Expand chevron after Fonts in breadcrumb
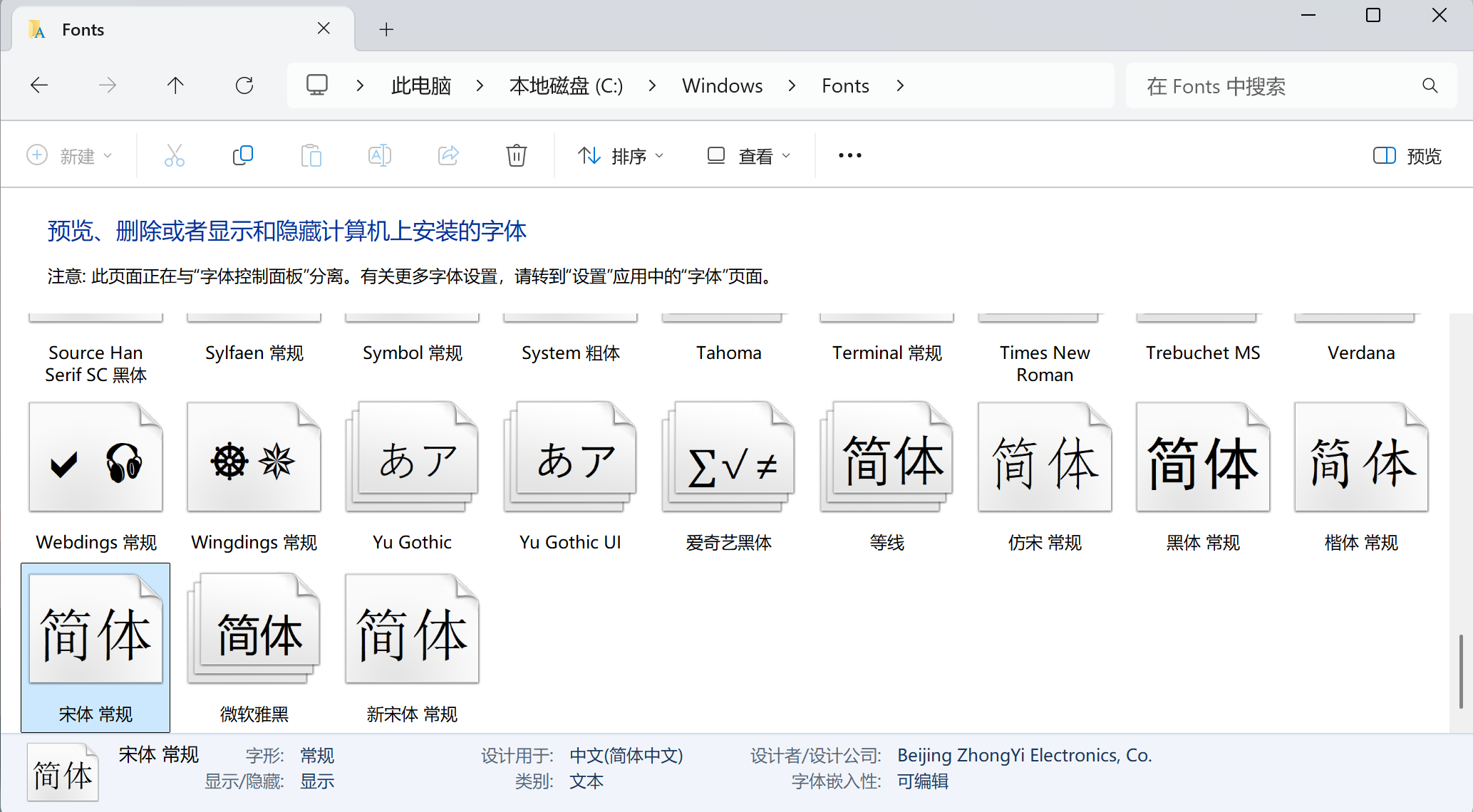1473x812 pixels. pos(901,86)
